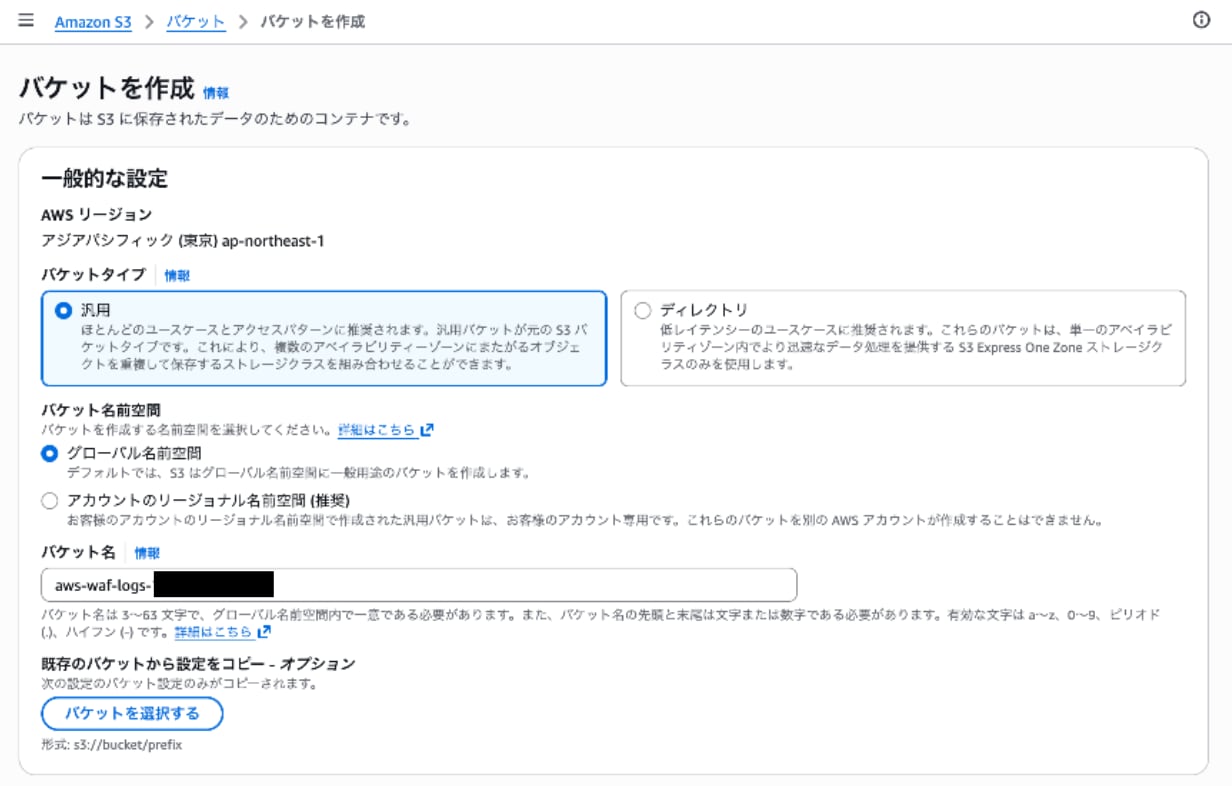
Task: Click the ディレクトリ card description text
Action: click(x=915, y=346)
